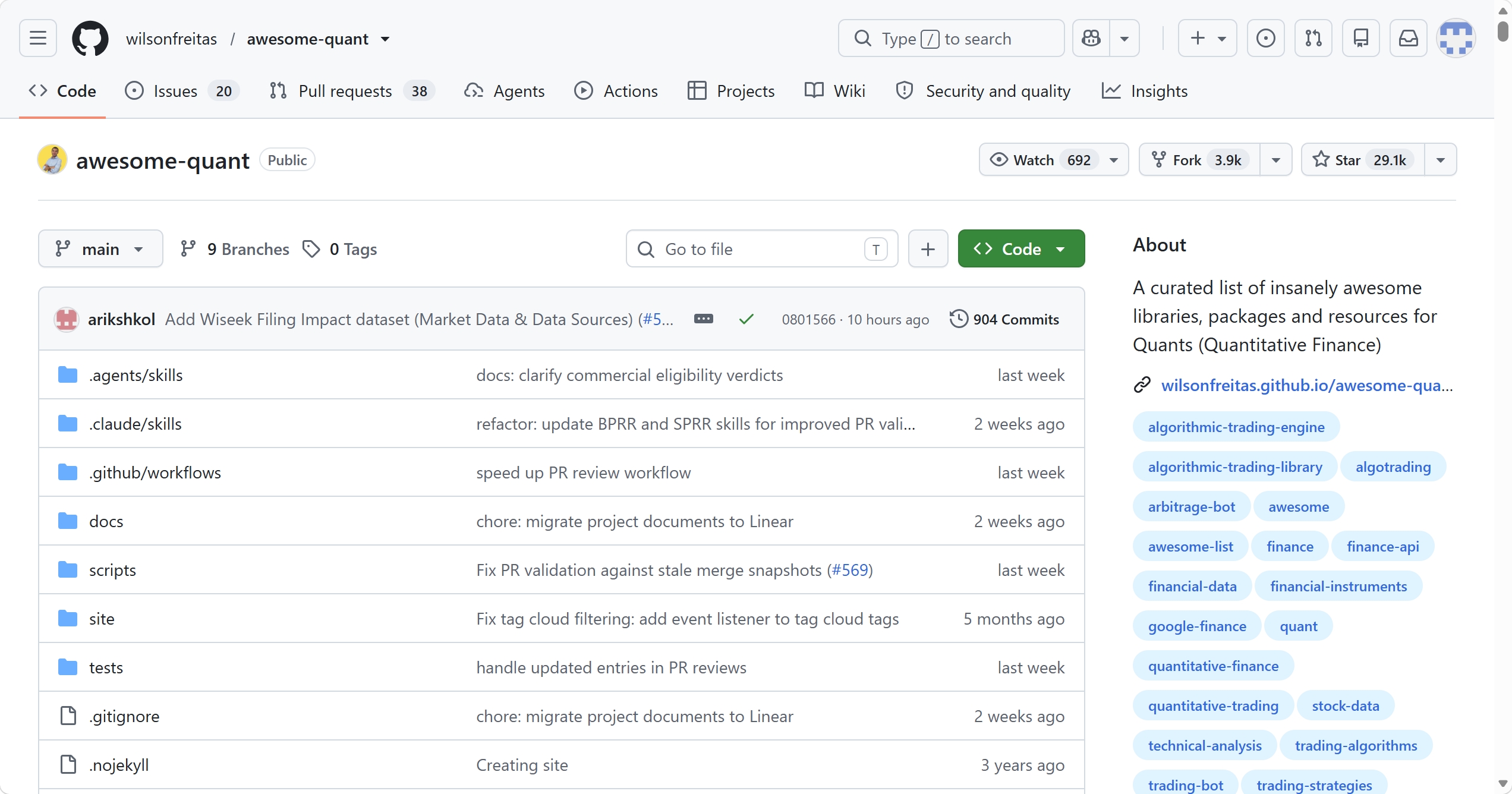Click the tag icon next to 0 Tags
The image size is (1512, 794).
[311, 249]
